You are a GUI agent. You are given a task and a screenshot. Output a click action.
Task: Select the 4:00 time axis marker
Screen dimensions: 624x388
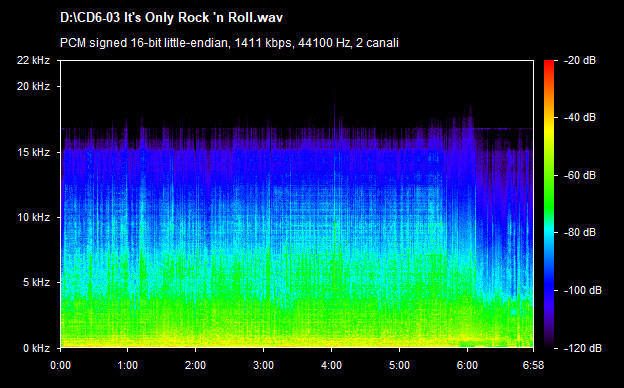coord(332,365)
